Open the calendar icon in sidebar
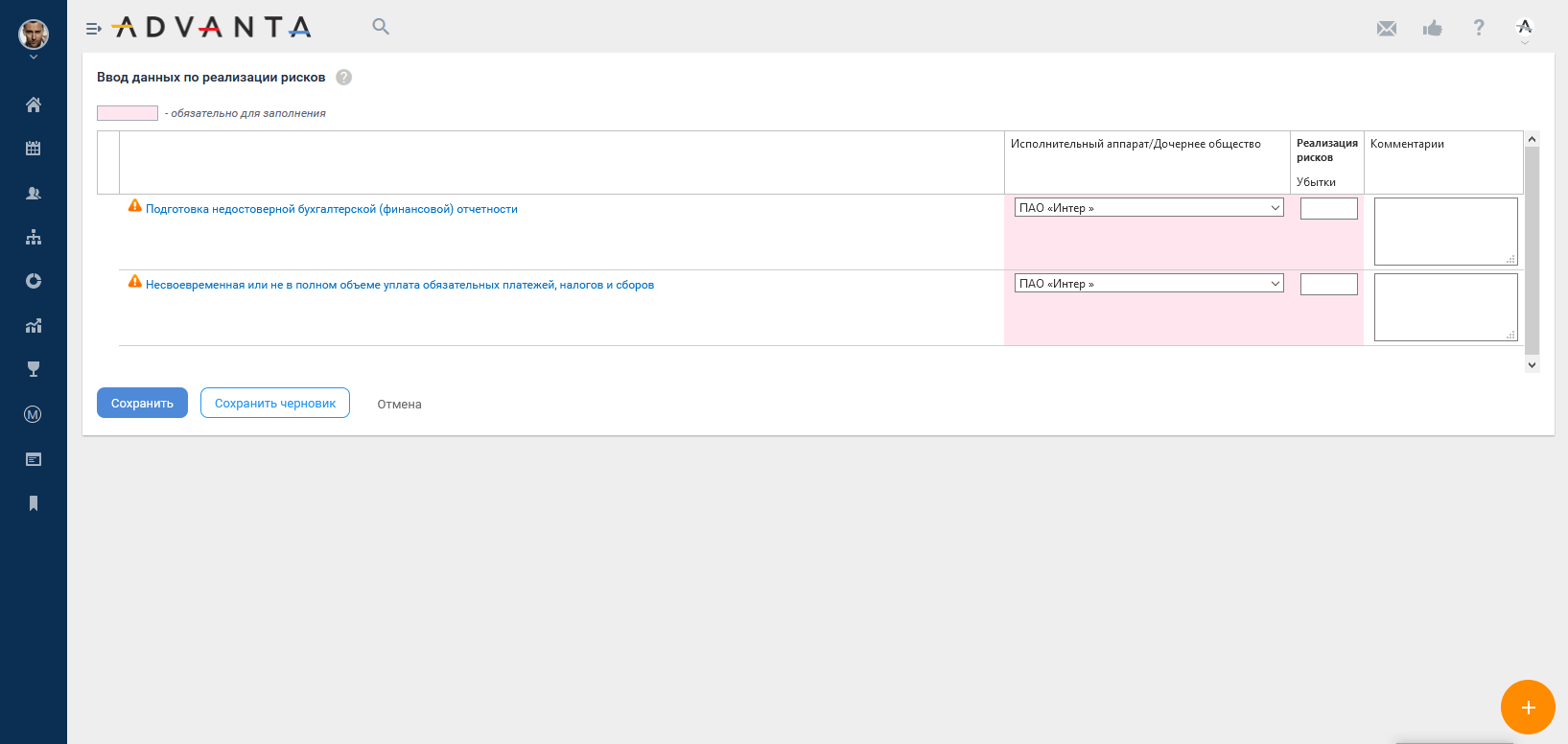Screen dimensions: 1568x744 pyautogui.click(x=34, y=149)
